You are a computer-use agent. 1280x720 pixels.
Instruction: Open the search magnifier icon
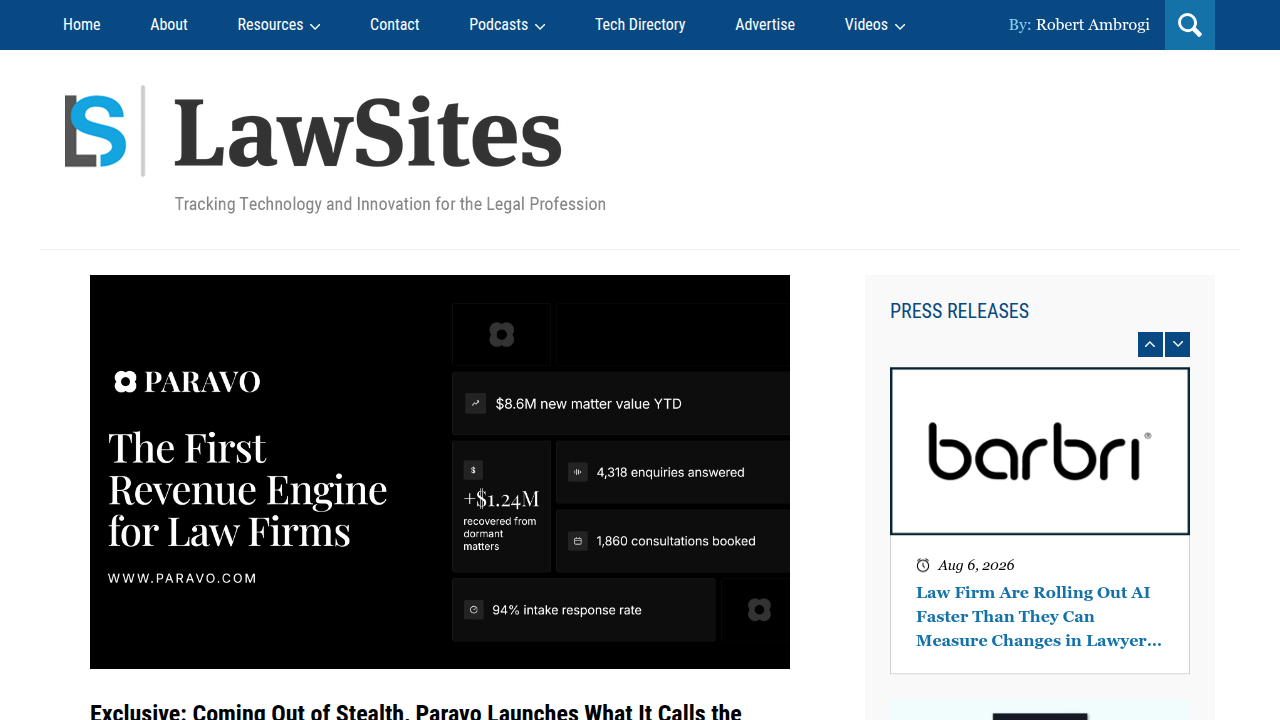click(x=1190, y=25)
